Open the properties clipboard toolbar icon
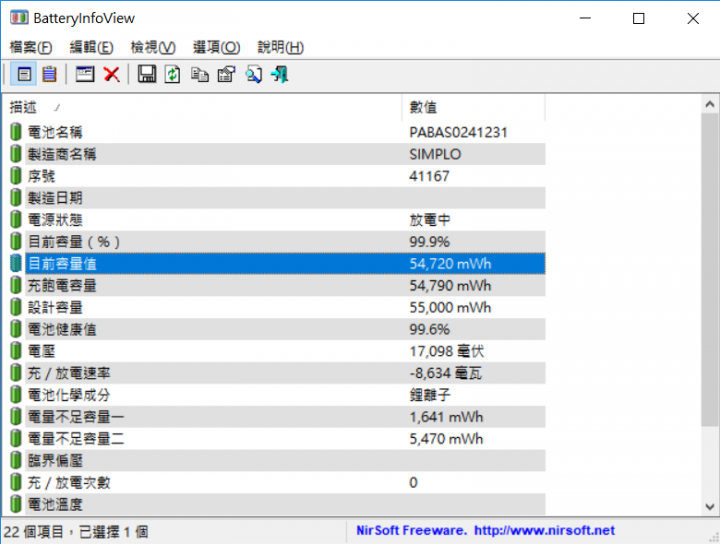 coord(226,74)
